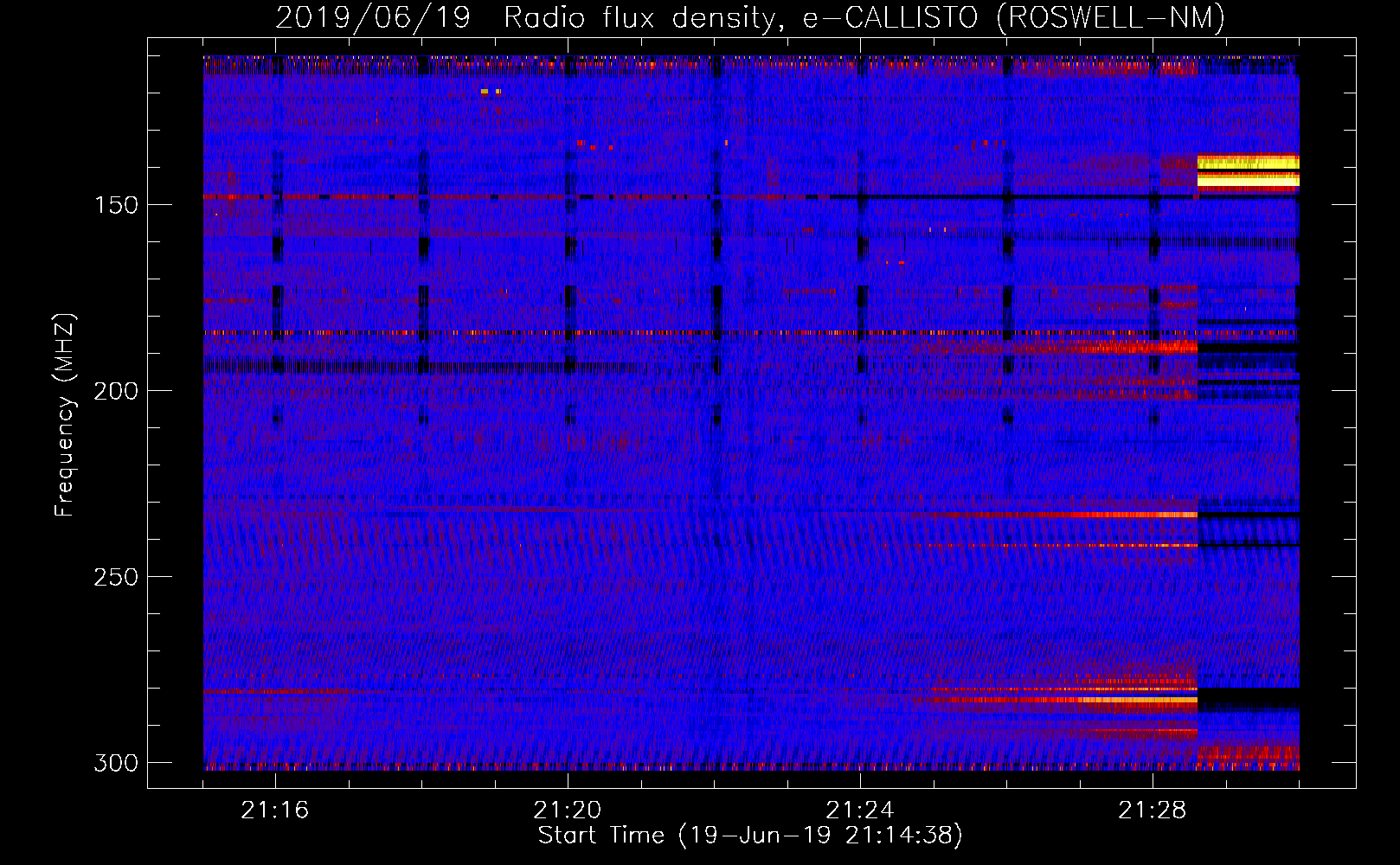The height and width of the screenshot is (865, 1400).
Task: Click the '21:24' time axis label
Action: [x=860, y=811]
